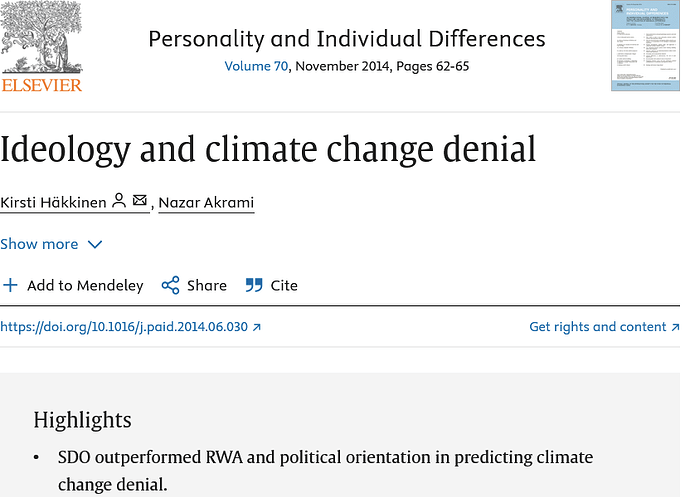The height and width of the screenshot is (497, 690).
Task: Click Get rights and content
Action: 598,327
